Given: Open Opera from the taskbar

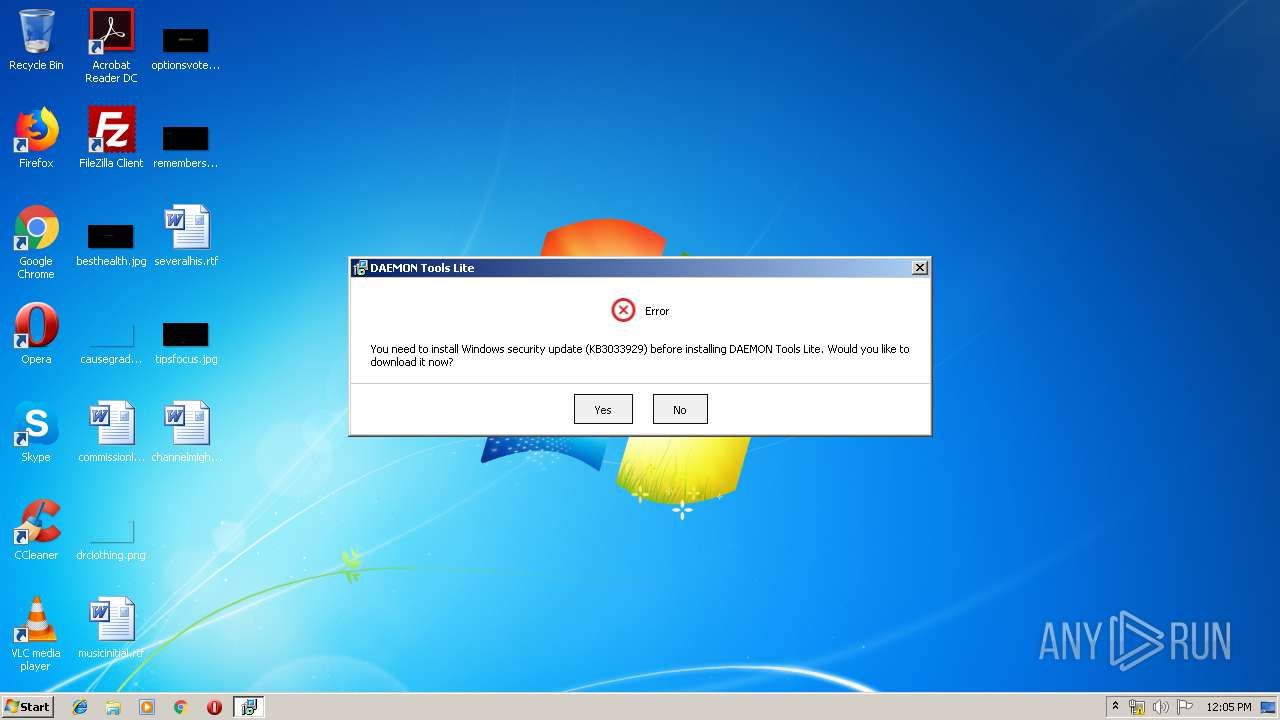Looking at the screenshot, I should [x=214, y=707].
